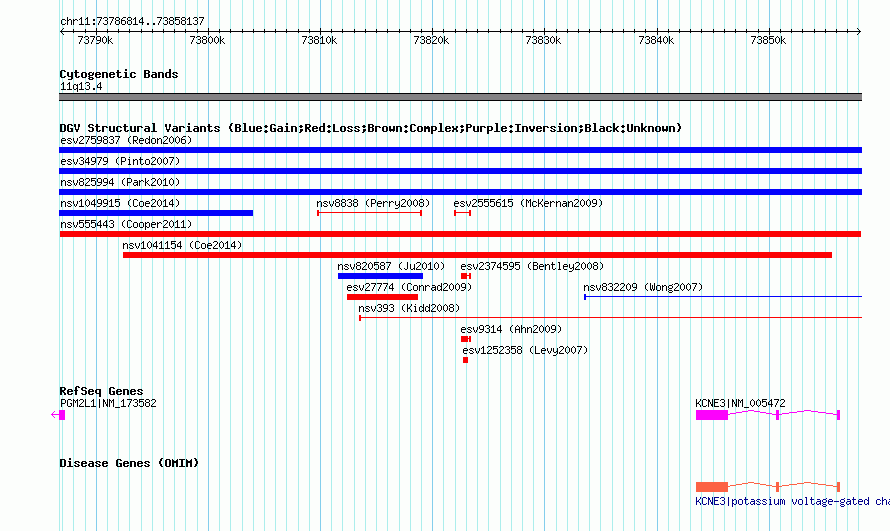This screenshot has width=890, height=531.
Task: Open the KCNE3 RefSeq gene model
Action: point(768,415)
